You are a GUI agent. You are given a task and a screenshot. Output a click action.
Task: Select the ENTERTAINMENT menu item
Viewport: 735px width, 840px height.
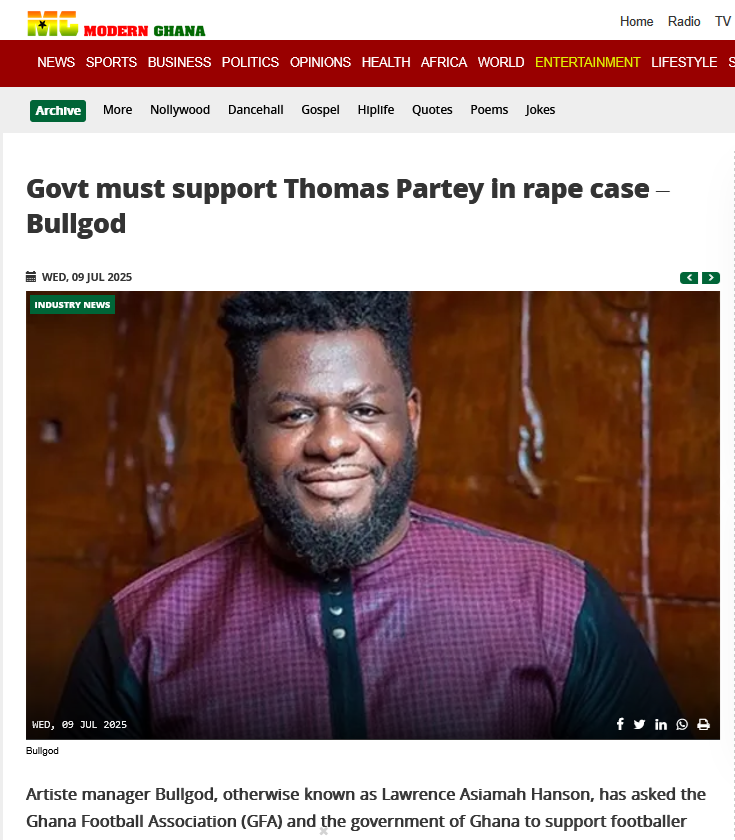(x=587, y=62)
